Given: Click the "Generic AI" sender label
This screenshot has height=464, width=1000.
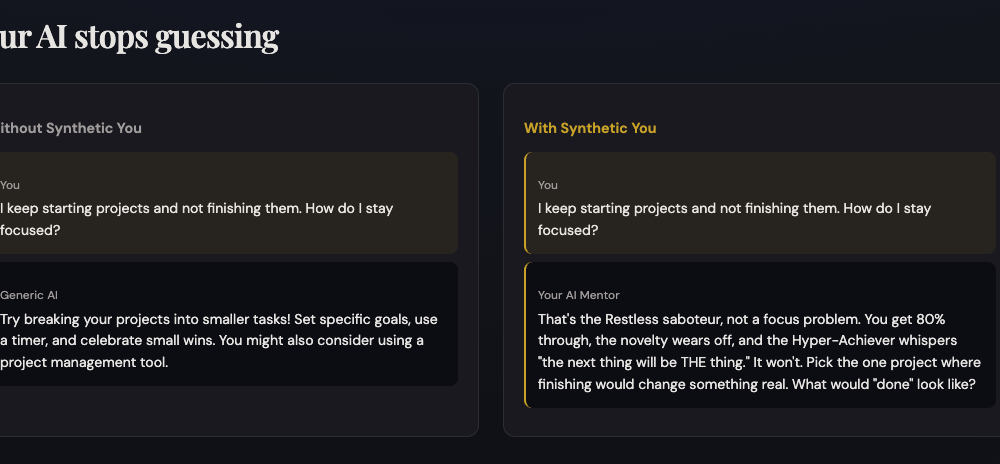Looking at the screenshot, I should [30, 295].
